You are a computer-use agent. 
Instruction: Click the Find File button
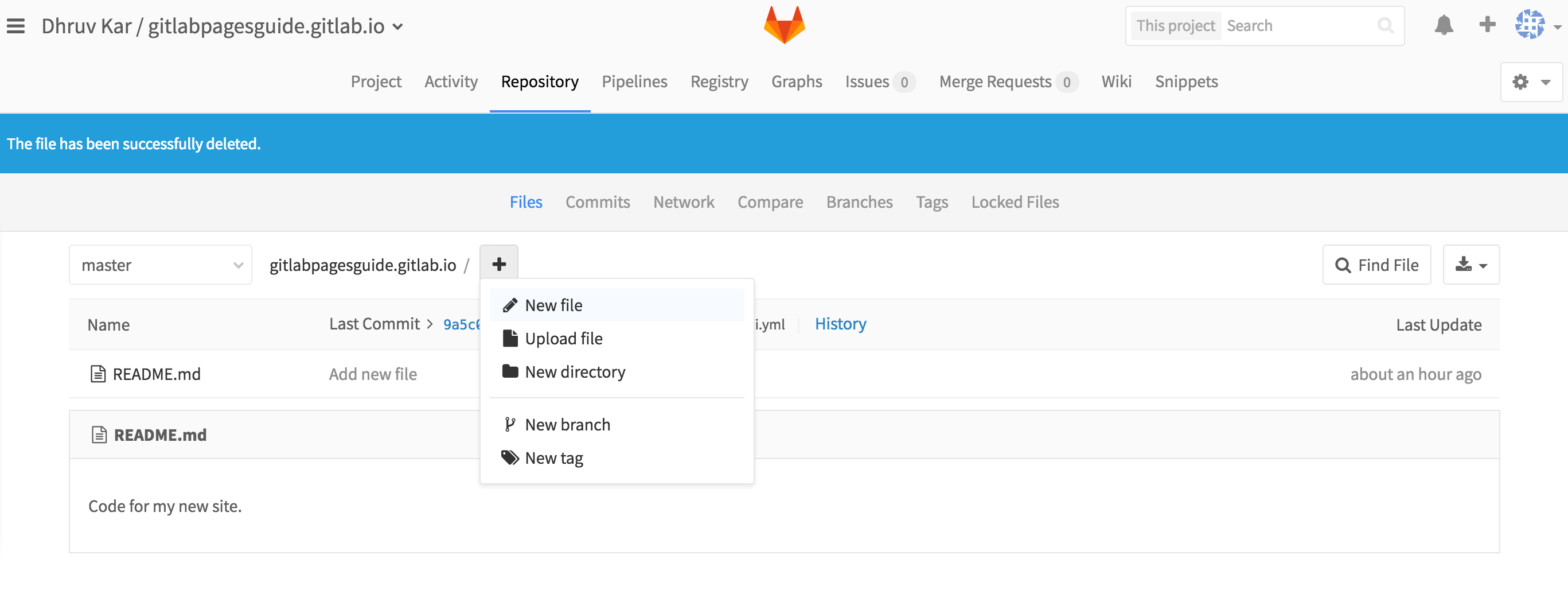point(1376,265)
